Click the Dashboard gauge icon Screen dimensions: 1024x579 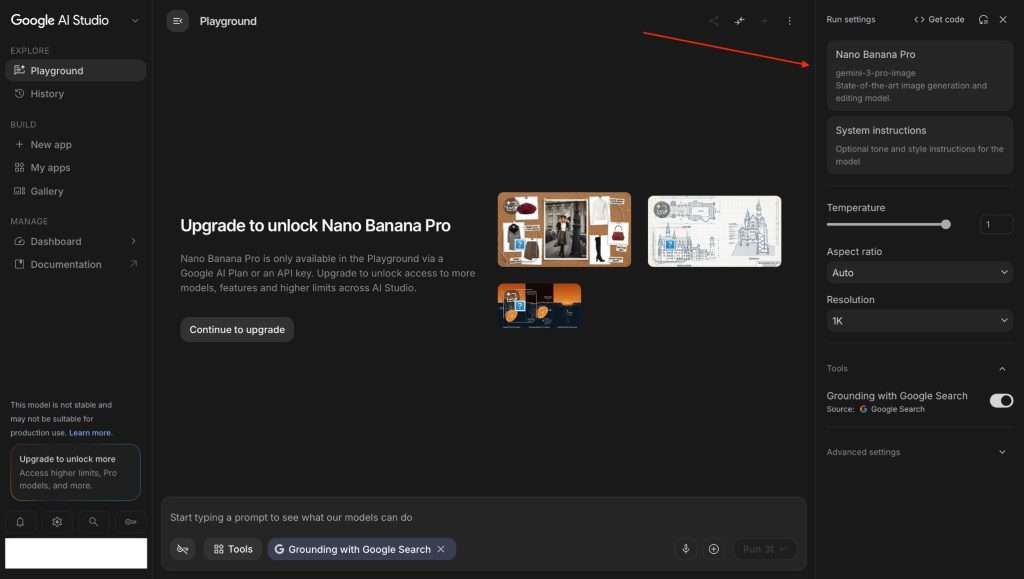(20, 241)
